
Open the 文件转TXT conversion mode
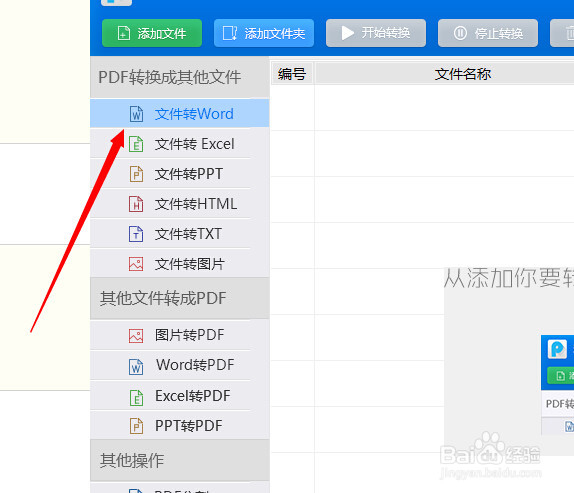(180, 234)
